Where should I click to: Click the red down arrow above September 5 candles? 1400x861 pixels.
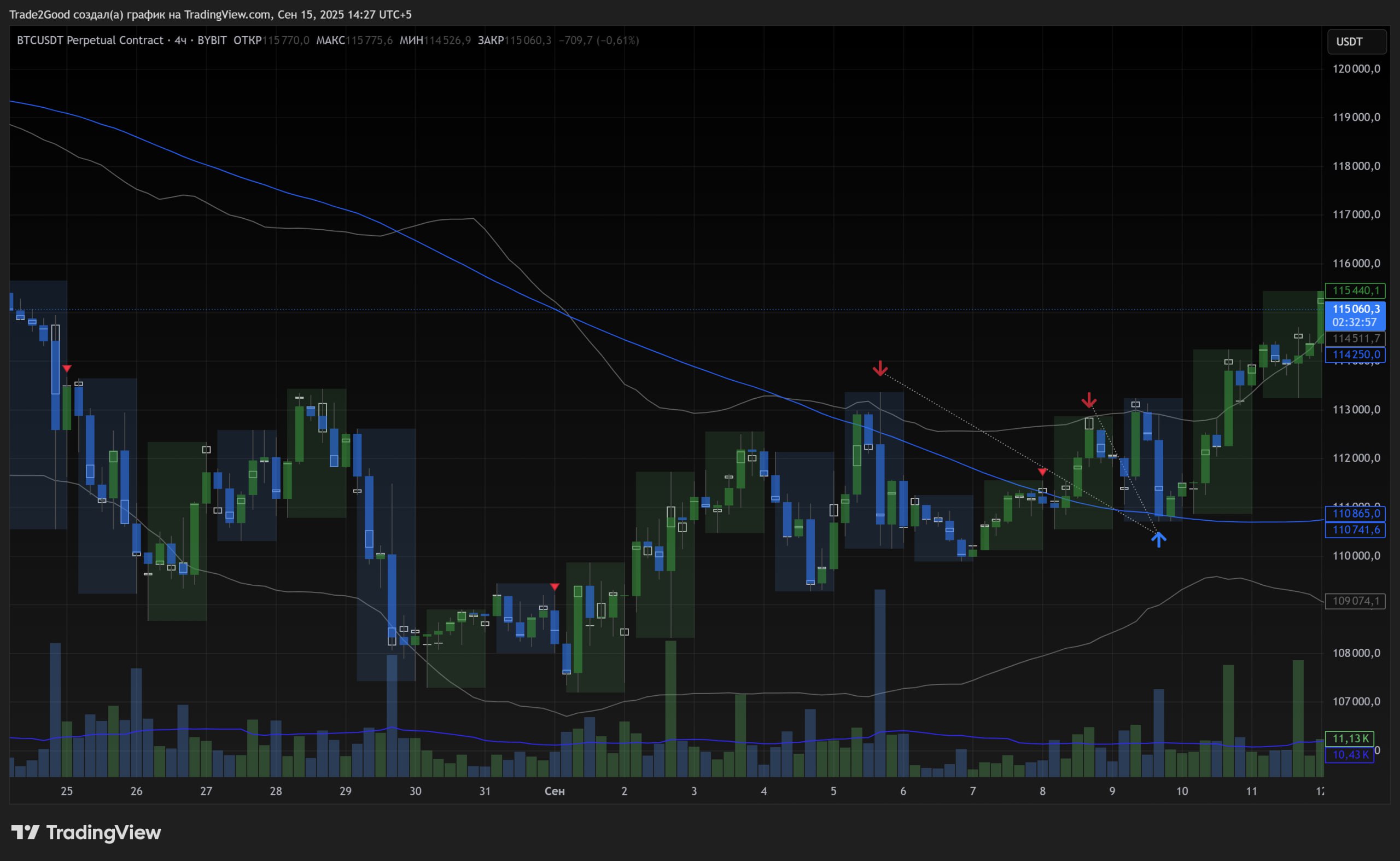pyautogui.click(x=879, y=369)
